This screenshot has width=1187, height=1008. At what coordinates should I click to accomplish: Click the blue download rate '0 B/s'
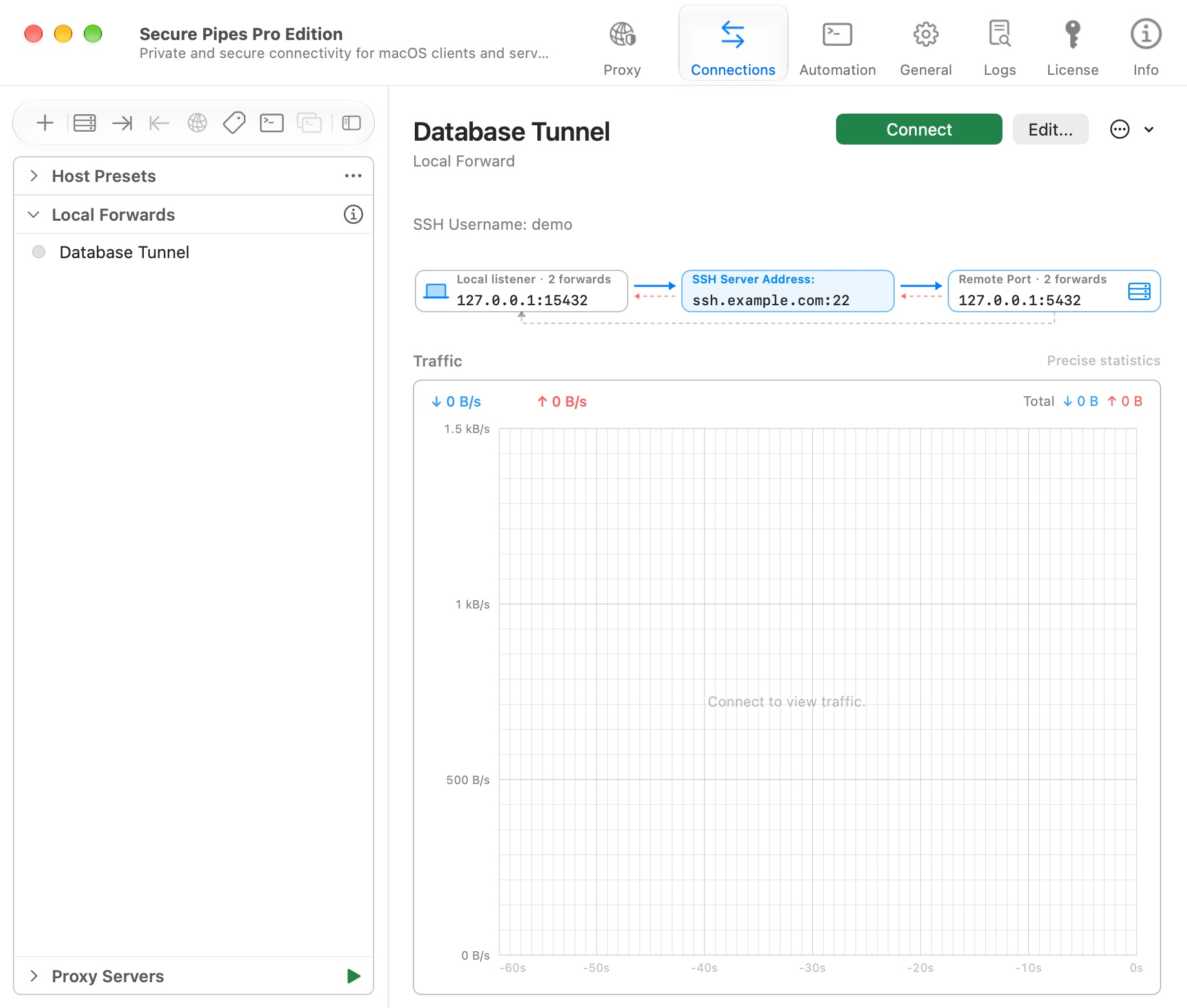456,401
